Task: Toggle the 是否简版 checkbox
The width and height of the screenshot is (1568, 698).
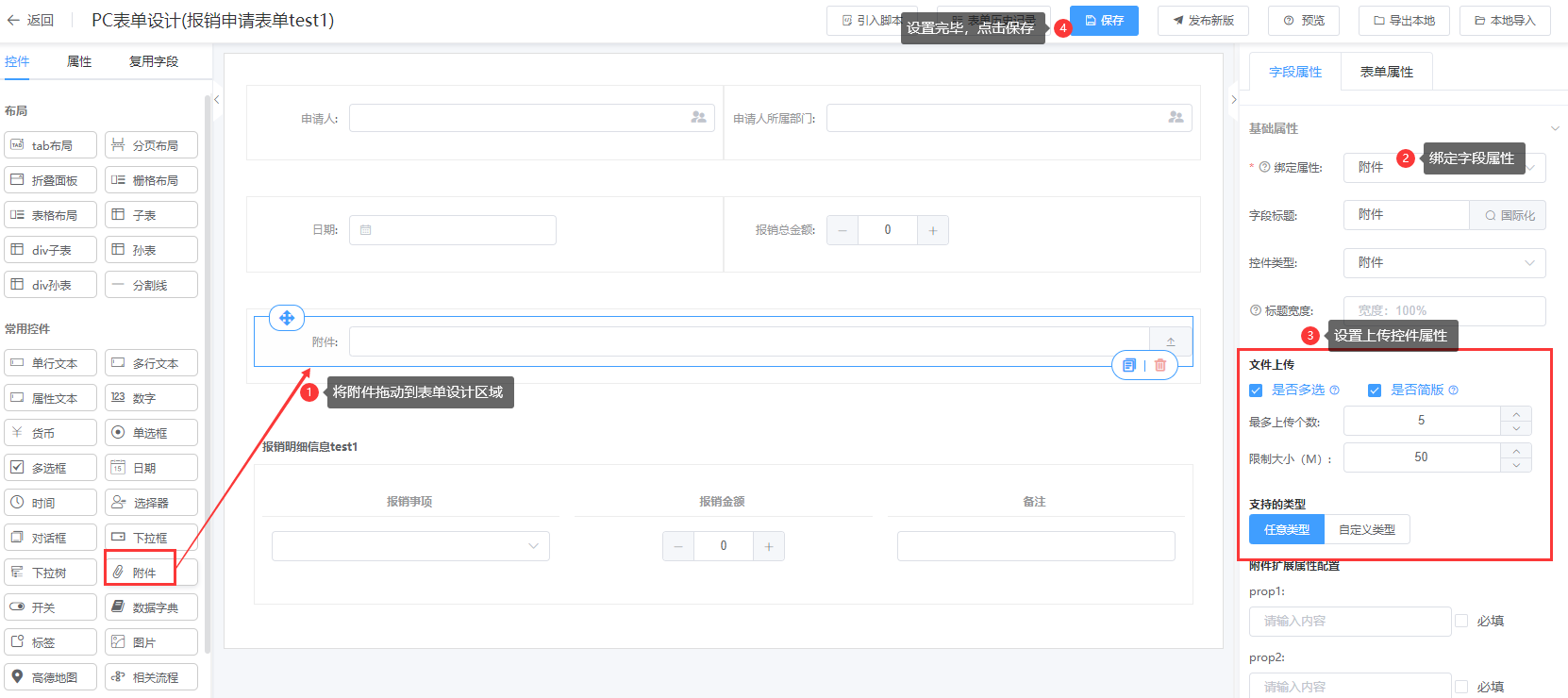Action: (1375, 391)
